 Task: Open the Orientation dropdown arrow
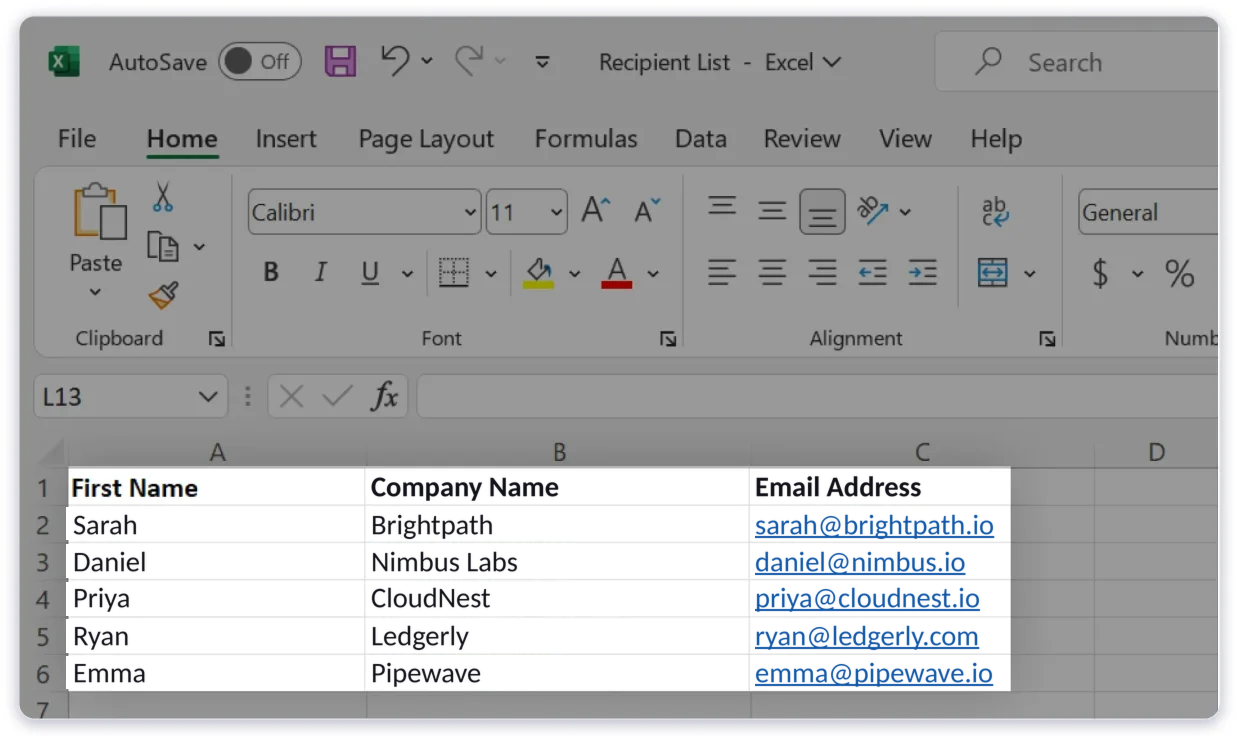coord(905,212)
